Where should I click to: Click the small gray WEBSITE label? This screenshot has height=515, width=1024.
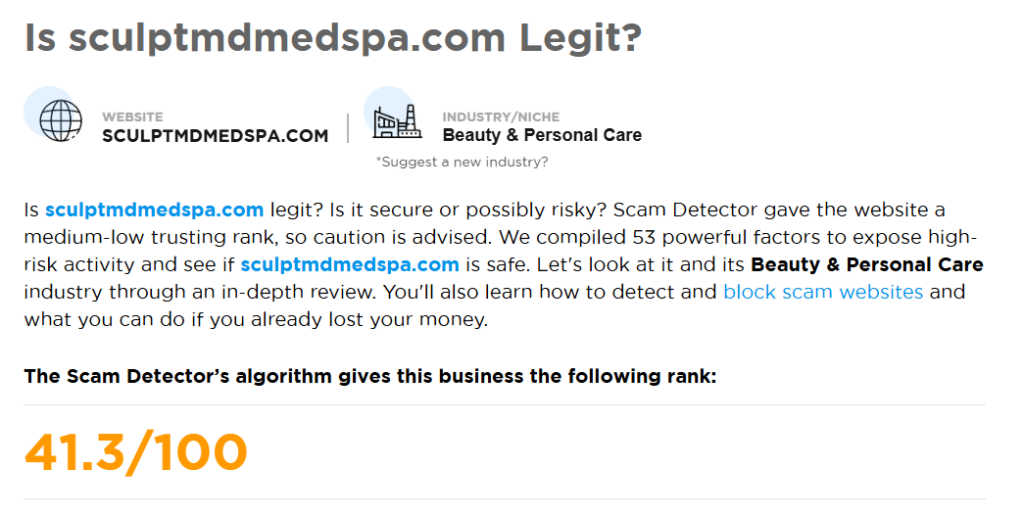click(x=132, y=117)
